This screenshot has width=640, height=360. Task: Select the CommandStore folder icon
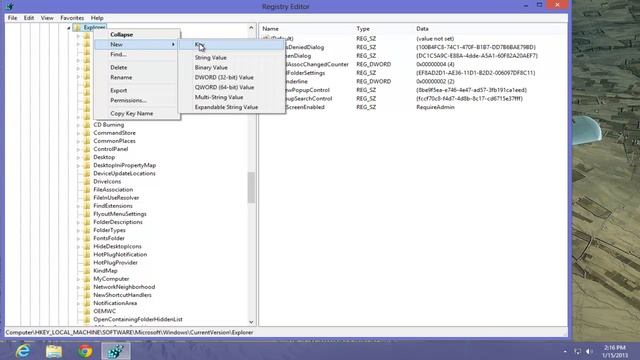click(87, 133)
